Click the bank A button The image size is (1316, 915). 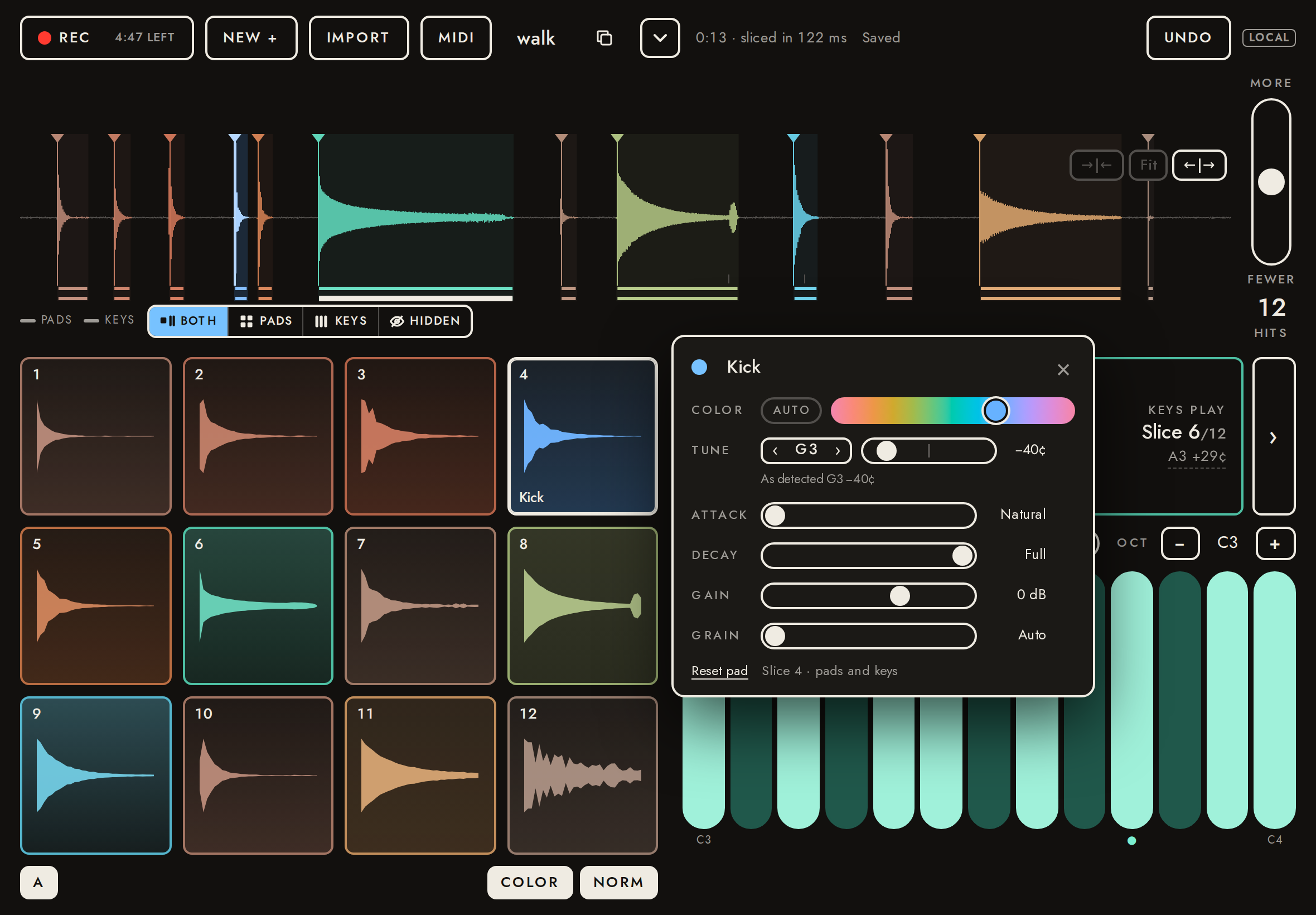pos(38,882)
